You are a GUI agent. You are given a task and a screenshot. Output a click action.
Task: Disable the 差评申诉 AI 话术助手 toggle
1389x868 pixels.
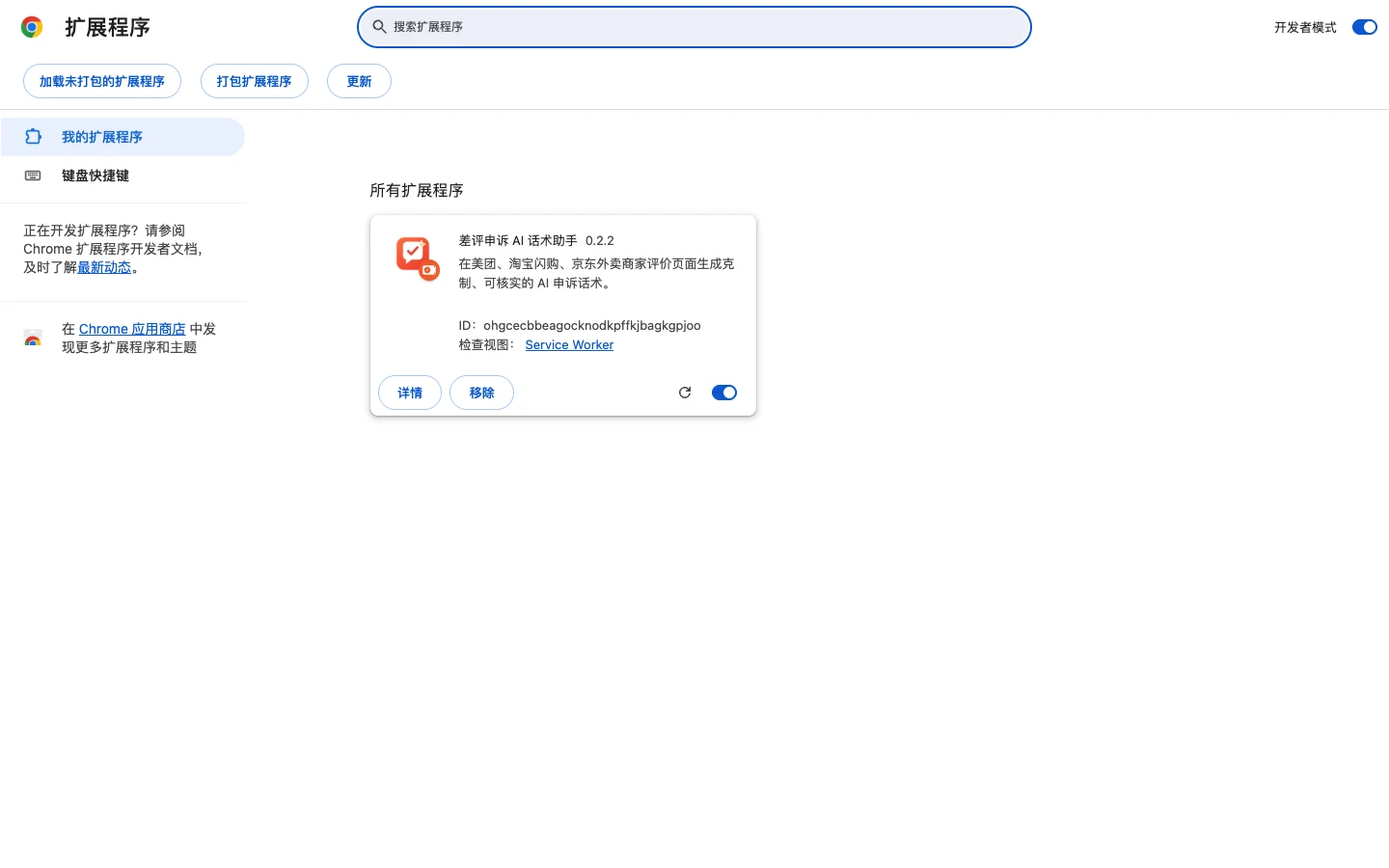click(x=724, y=393)
